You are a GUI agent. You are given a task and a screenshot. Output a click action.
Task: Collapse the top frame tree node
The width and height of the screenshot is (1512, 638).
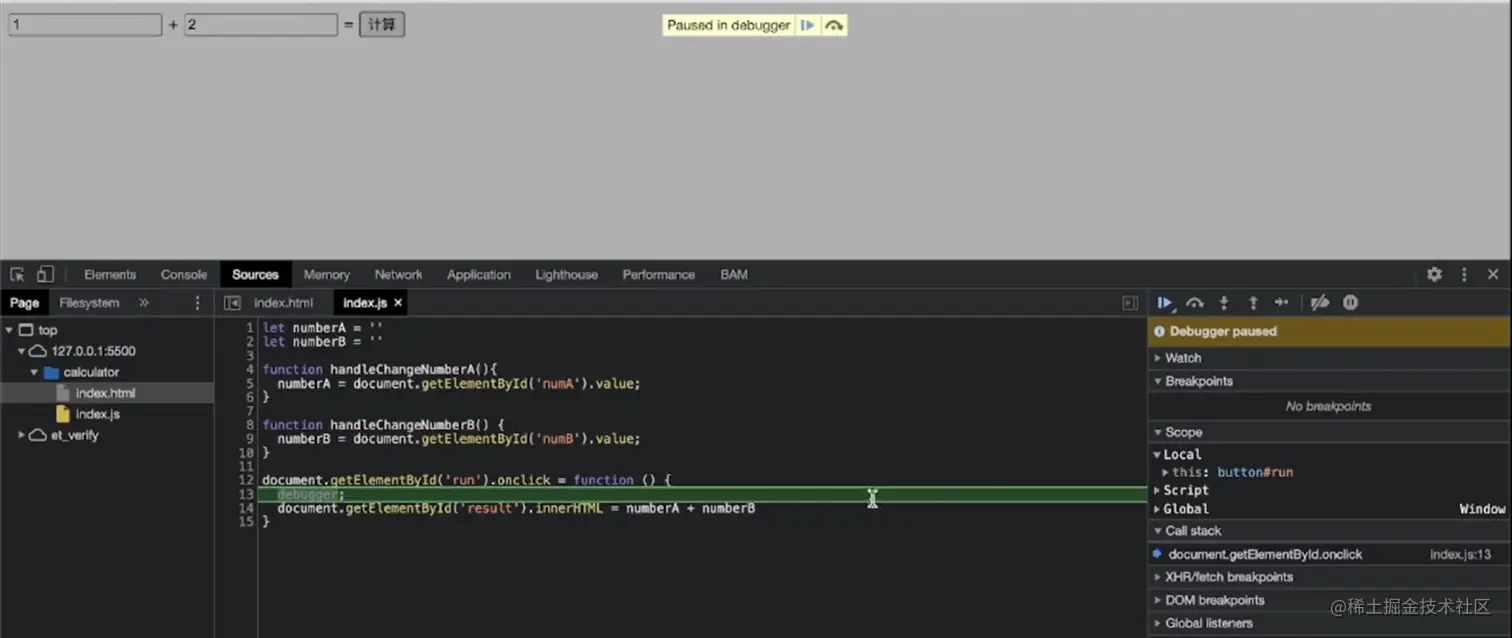click(x=9, y=330)
